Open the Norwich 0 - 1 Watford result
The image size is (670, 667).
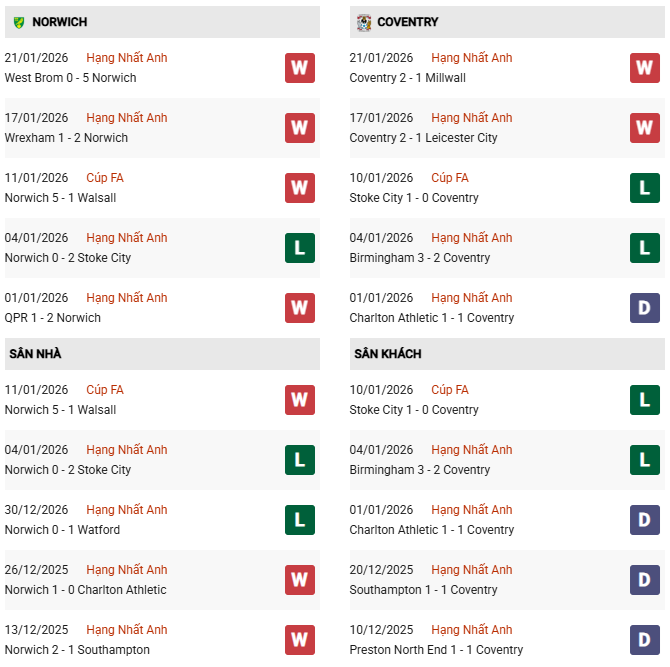tap(62, 530)
